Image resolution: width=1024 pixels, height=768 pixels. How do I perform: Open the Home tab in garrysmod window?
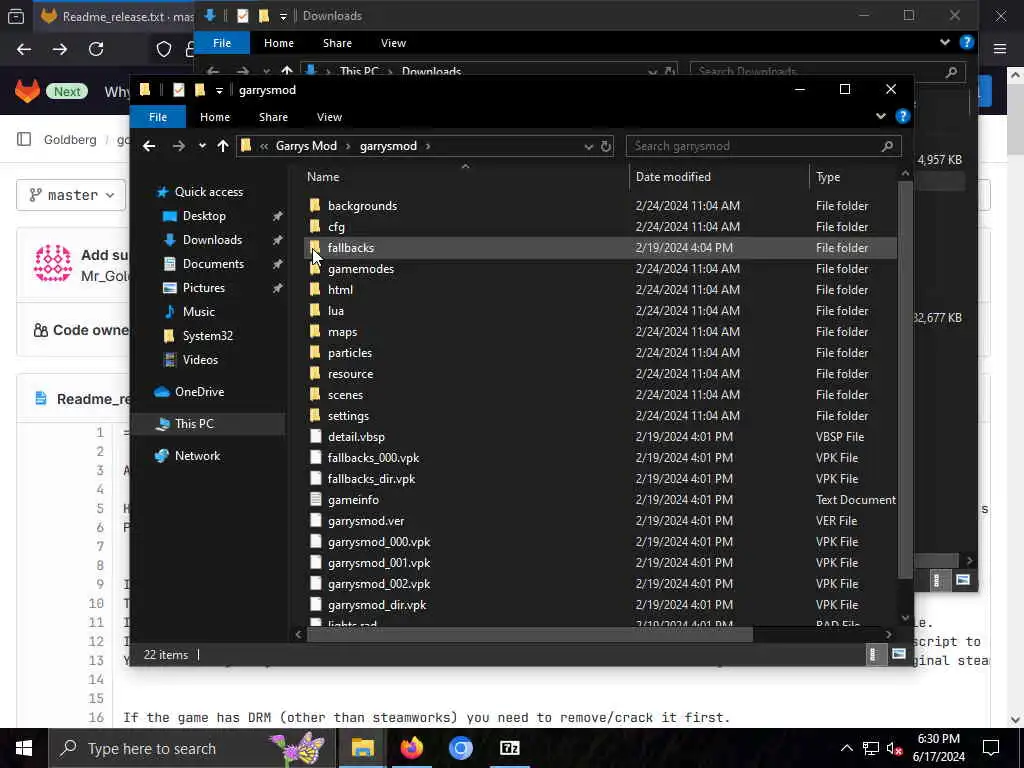215,117
